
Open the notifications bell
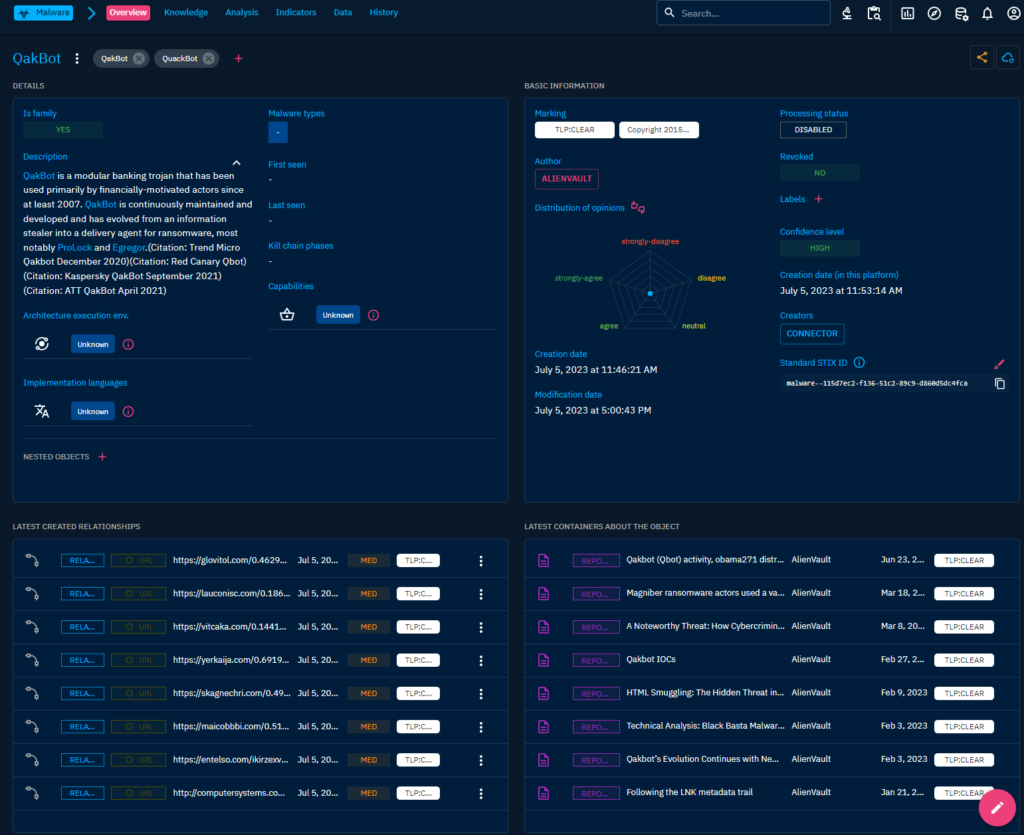pyautogui.click(x=987, y=13)
